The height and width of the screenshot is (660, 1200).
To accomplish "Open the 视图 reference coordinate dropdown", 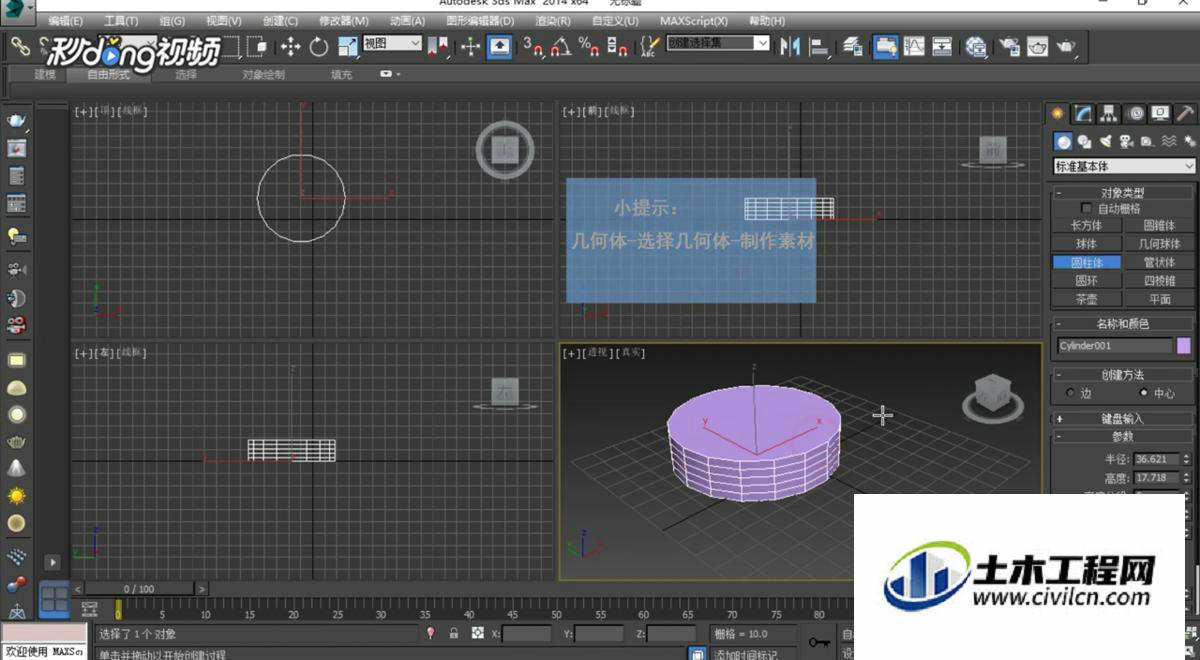I will click(392, 44).
